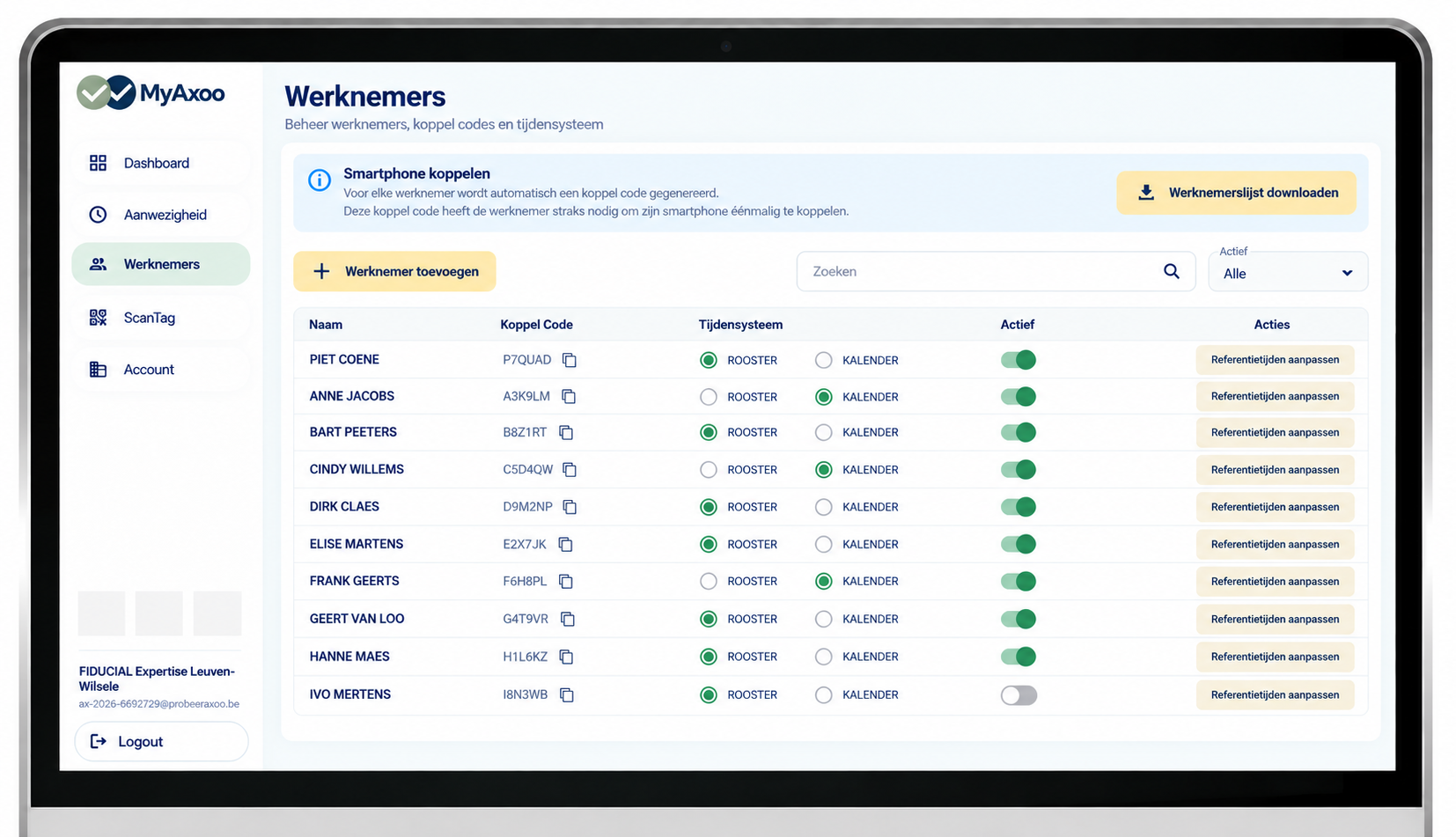Image resolution: width=1456 pixels, height=837 pixels.
Task: Click the search magnifier icon
Action: click(1171, 271)
